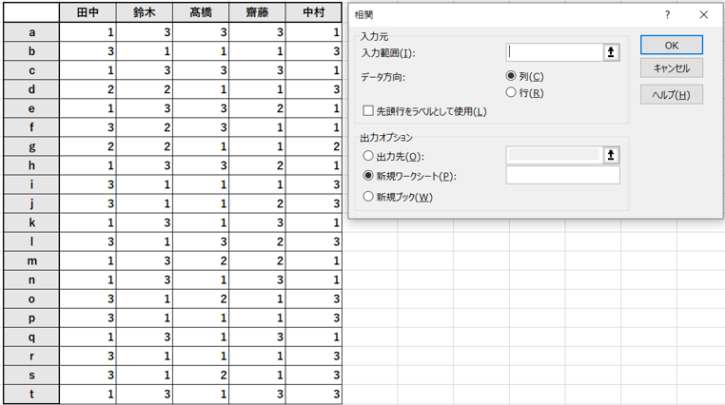Select the 行 data direction radio button
725x405 pixels.
tap(512, 93)
